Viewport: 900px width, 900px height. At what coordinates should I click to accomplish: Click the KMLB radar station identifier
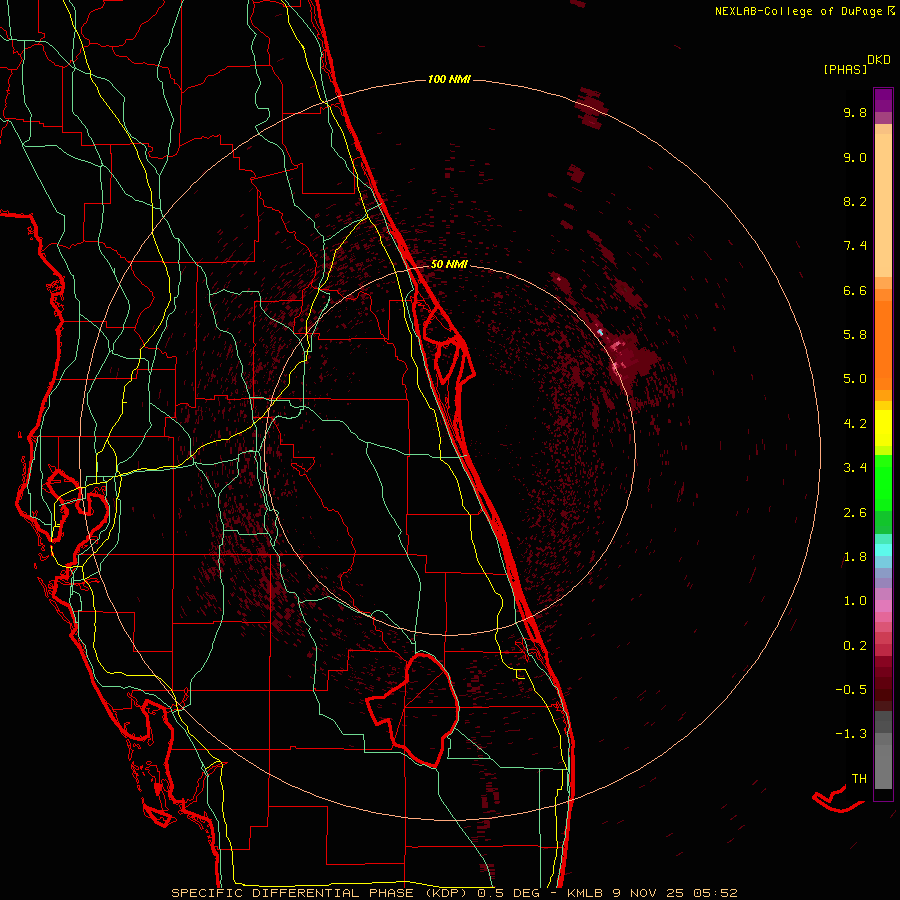[585, 893]
